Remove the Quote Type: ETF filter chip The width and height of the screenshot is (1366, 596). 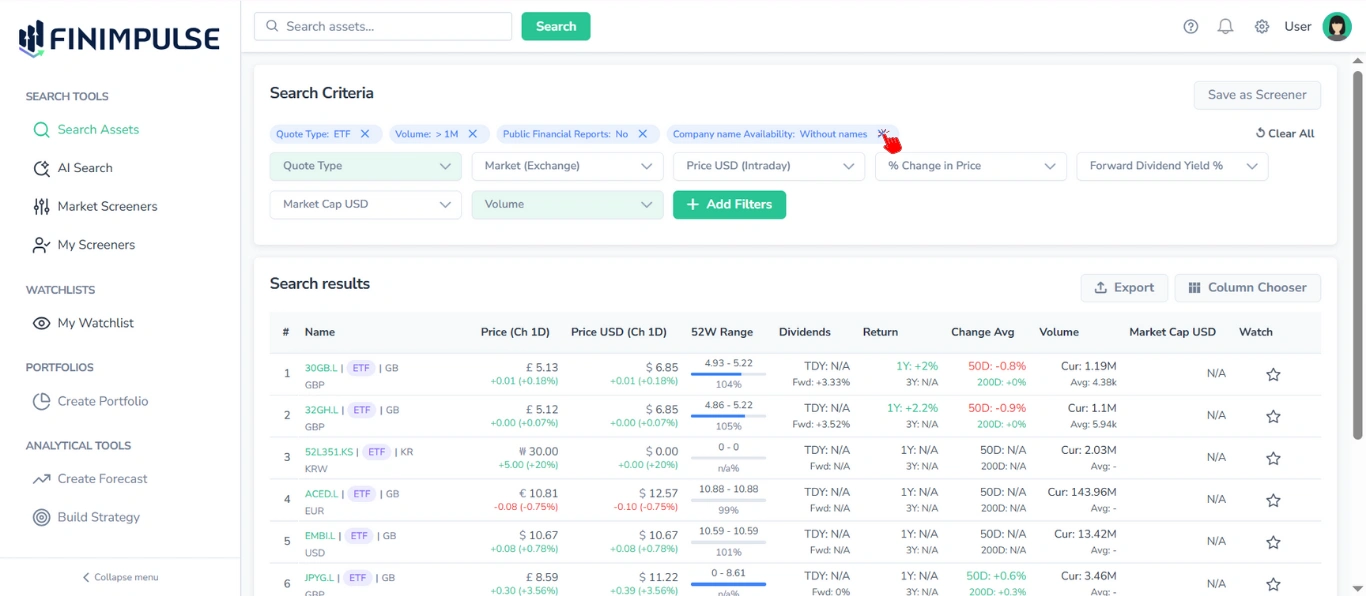tap(365, 134)
